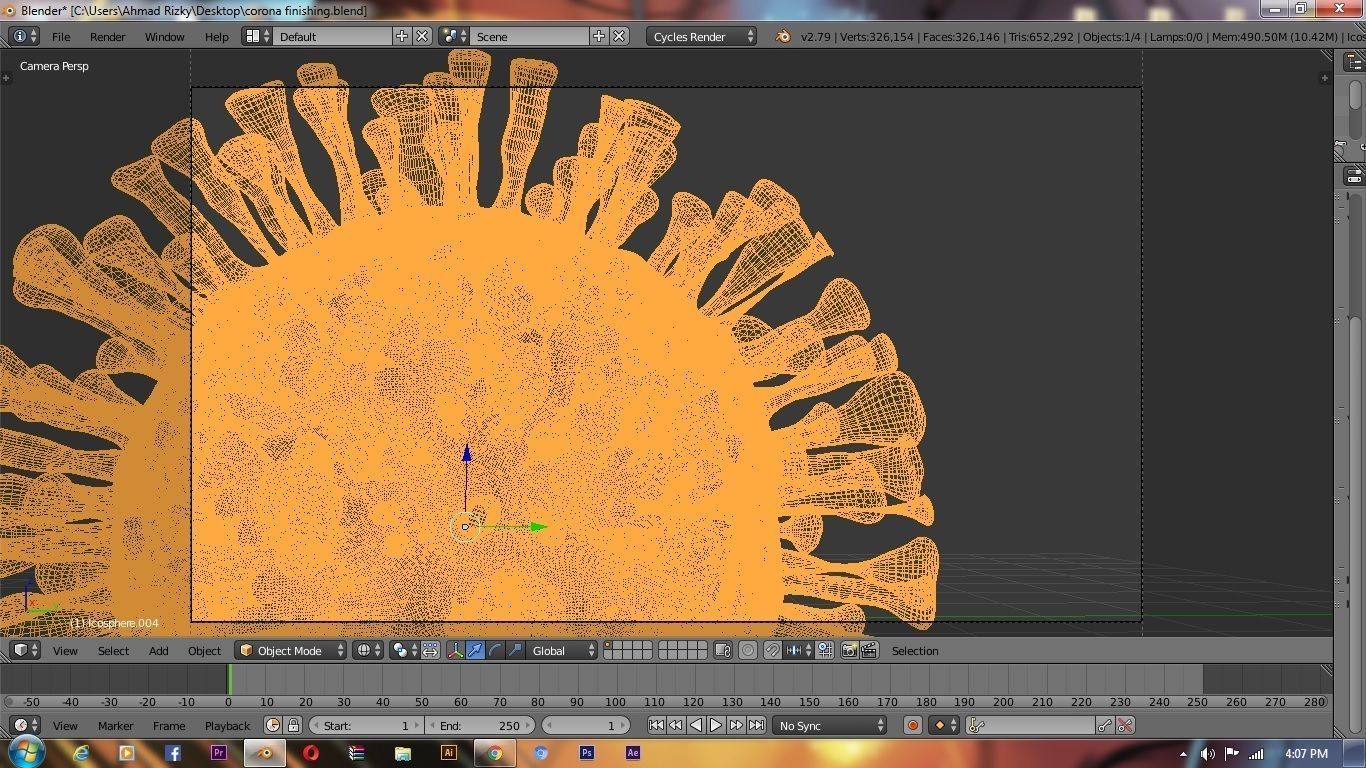This screenshot has height=768, width=1366.
Task: Click the Blender logo icon in header
Action: click(x=783, y=36)
